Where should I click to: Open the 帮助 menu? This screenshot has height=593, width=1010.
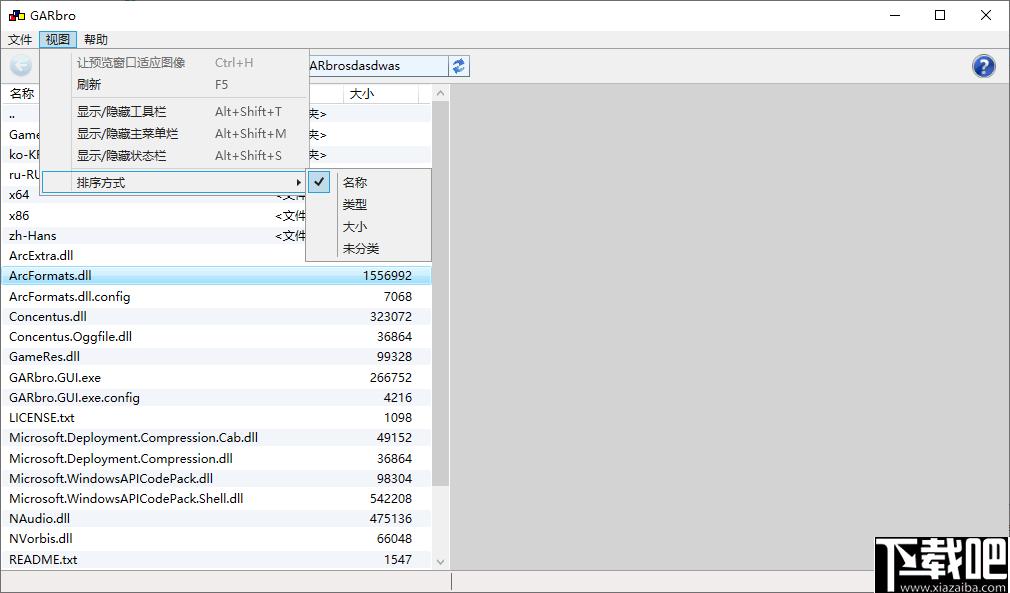[x=96, y=39]
